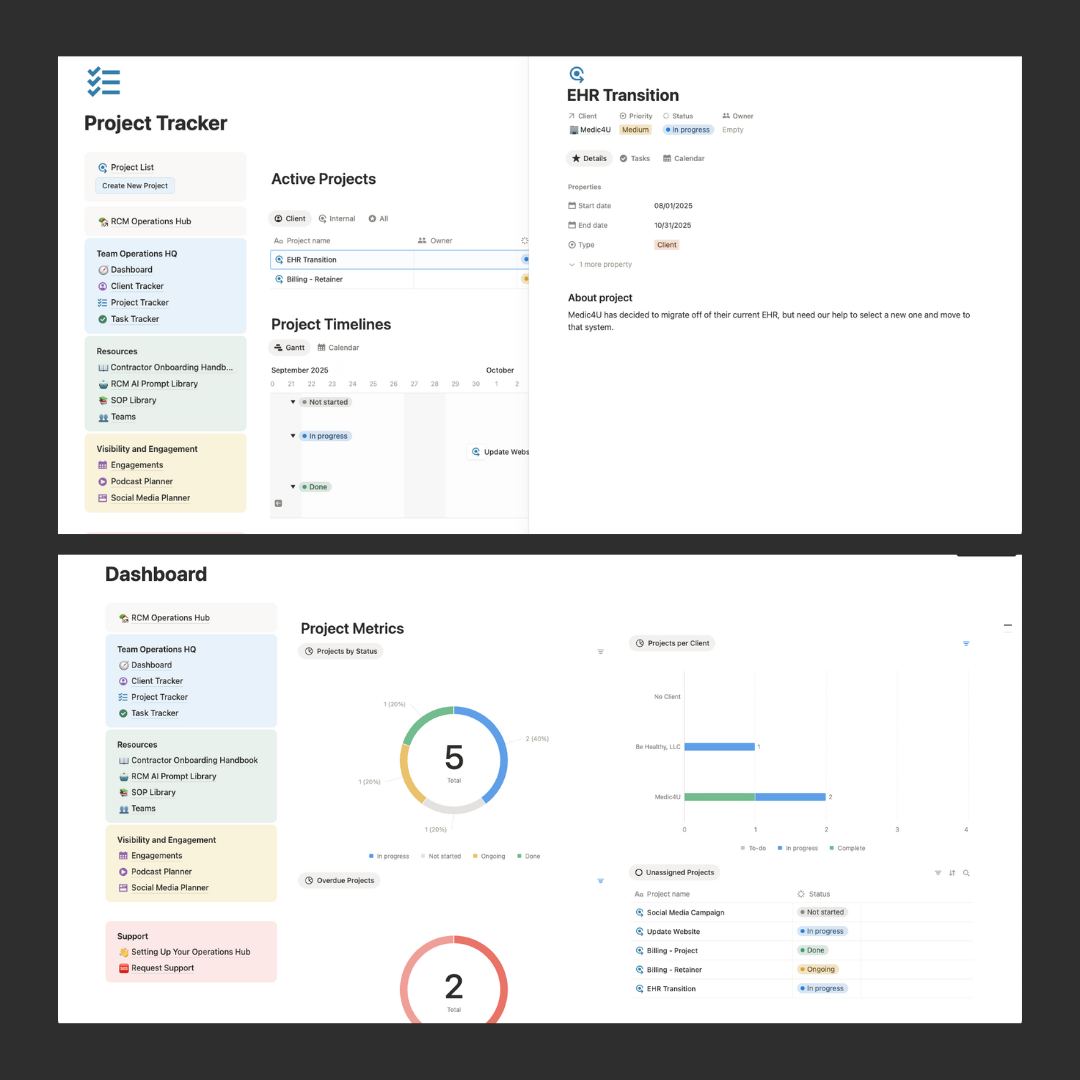Viewport: 1080px width, 1080px height.
Task: Select the Gantt tab under Project Timelines
Action: [289, 348]
